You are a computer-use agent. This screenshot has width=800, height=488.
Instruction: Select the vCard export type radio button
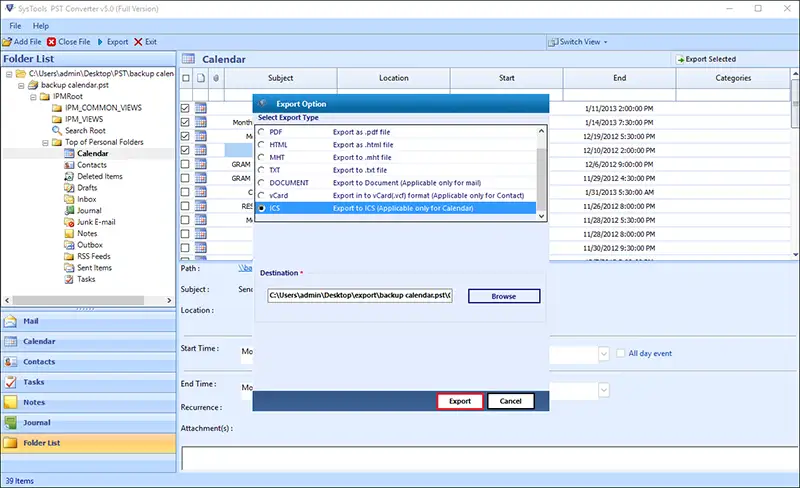point(261,196)
